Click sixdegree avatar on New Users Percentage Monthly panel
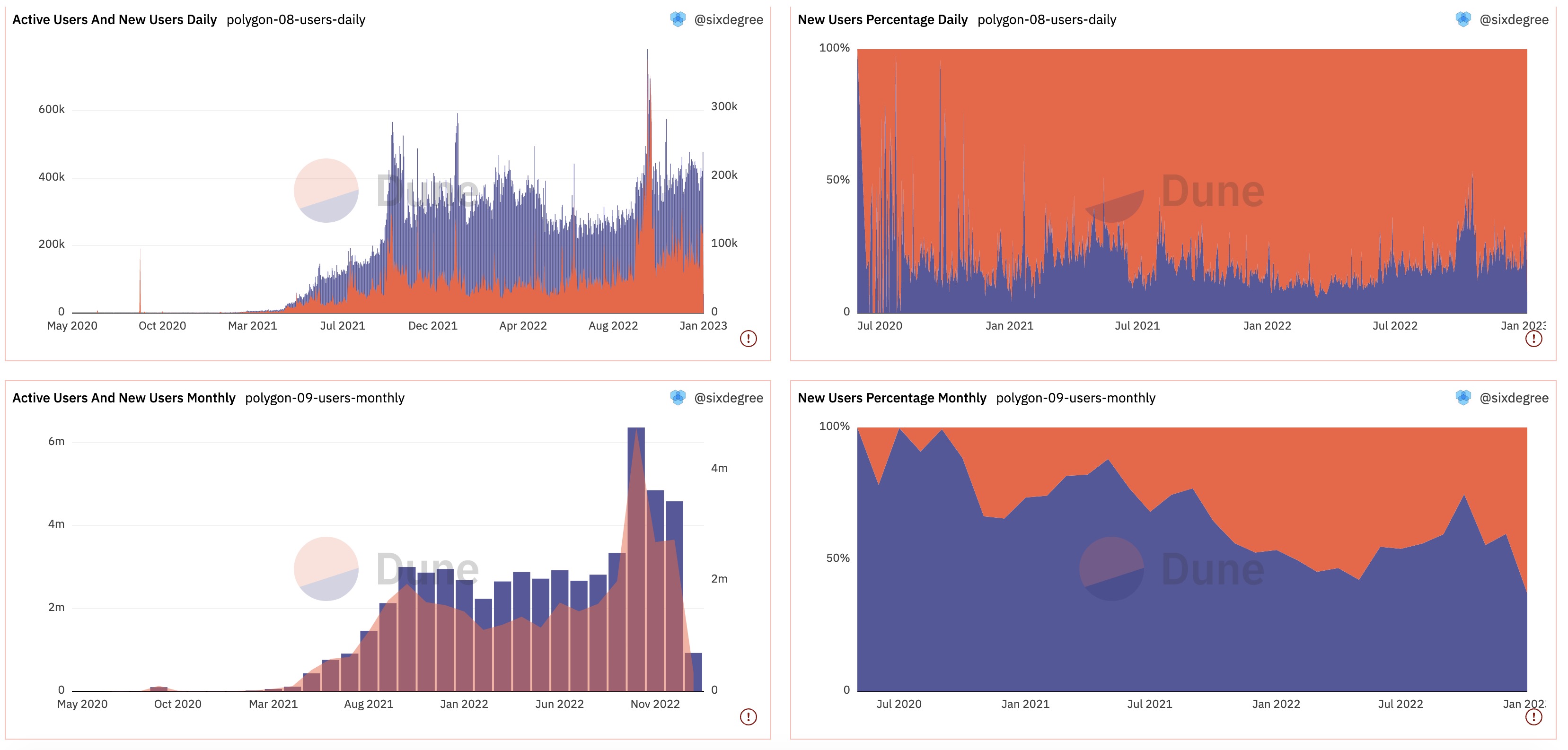Viewport: 1568px width, 750px height. (x=1462, y=398)
